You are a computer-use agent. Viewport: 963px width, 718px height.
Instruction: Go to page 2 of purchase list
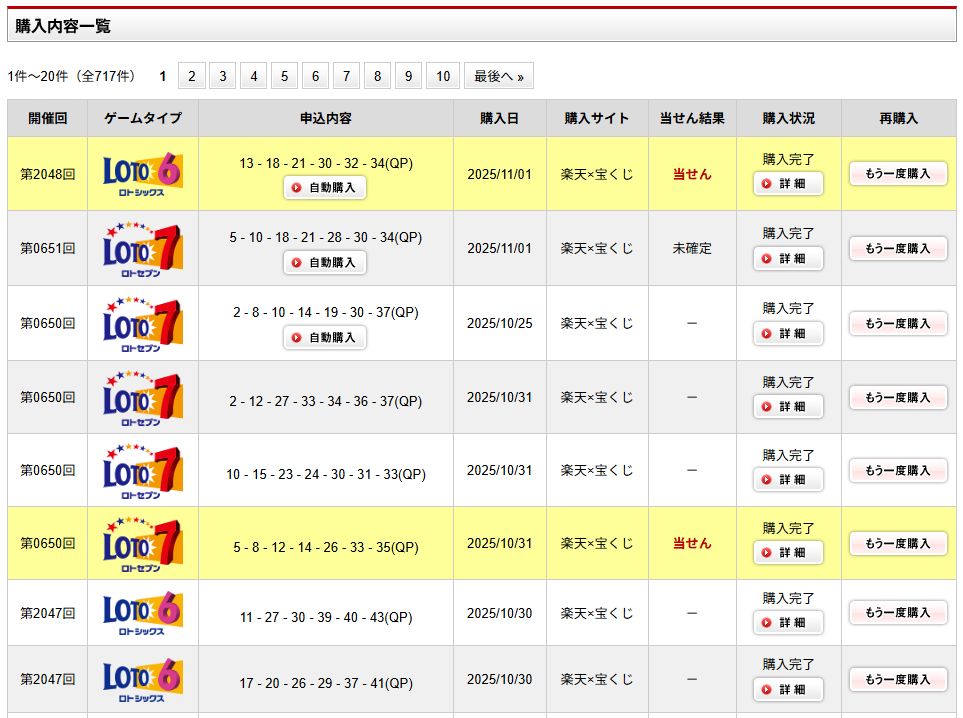[x=191, y=76]
